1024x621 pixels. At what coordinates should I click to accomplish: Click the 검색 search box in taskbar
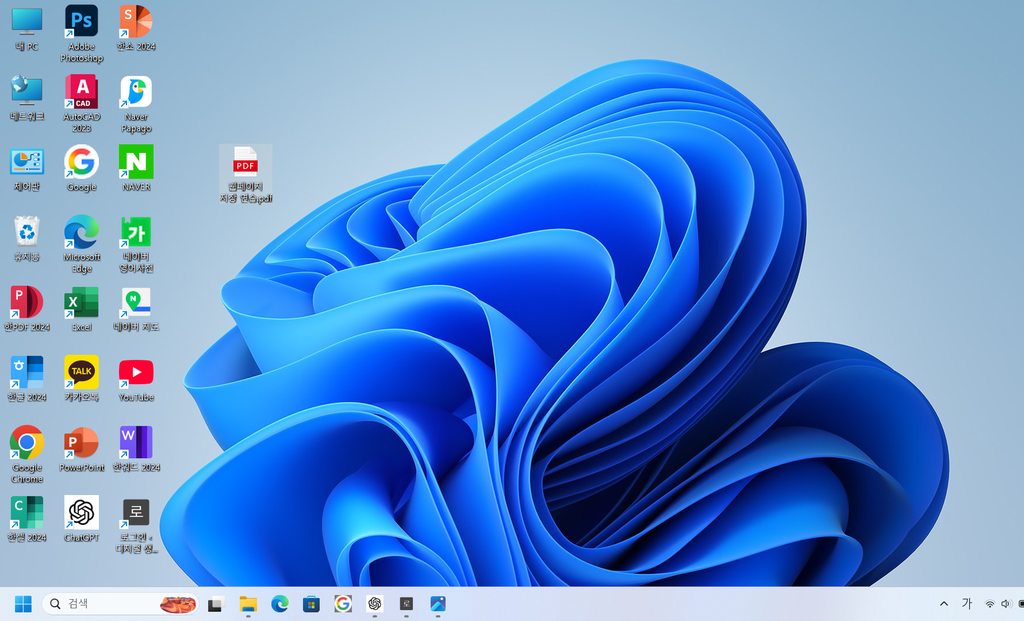(x=120, y=604)
